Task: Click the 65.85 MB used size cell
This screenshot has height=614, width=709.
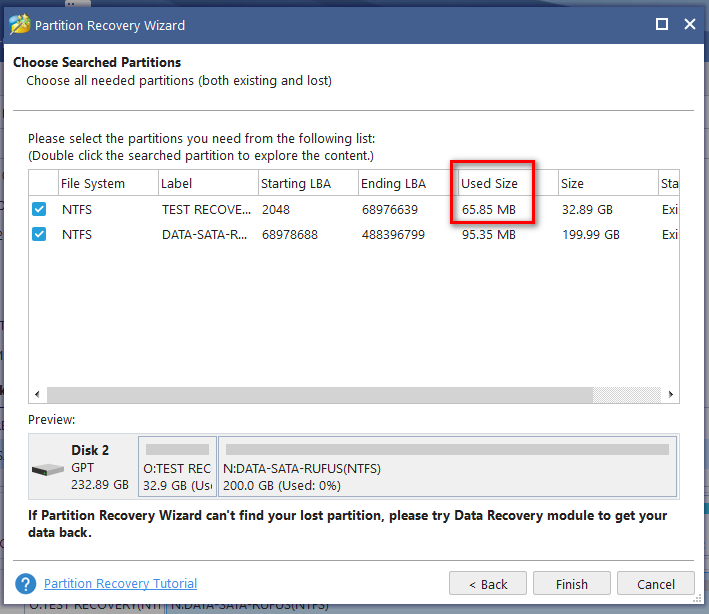Action: (489, 209)
